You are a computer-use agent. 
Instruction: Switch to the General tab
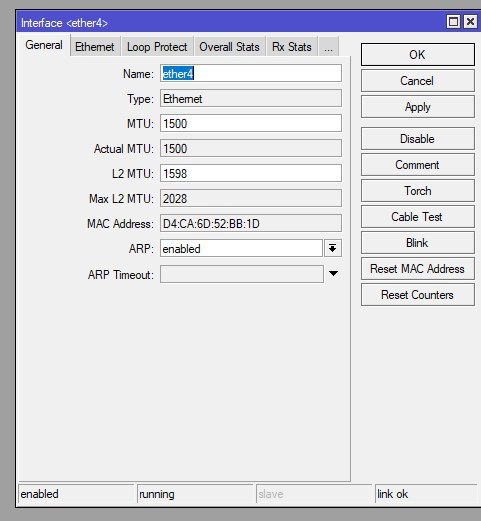point(44,45)
